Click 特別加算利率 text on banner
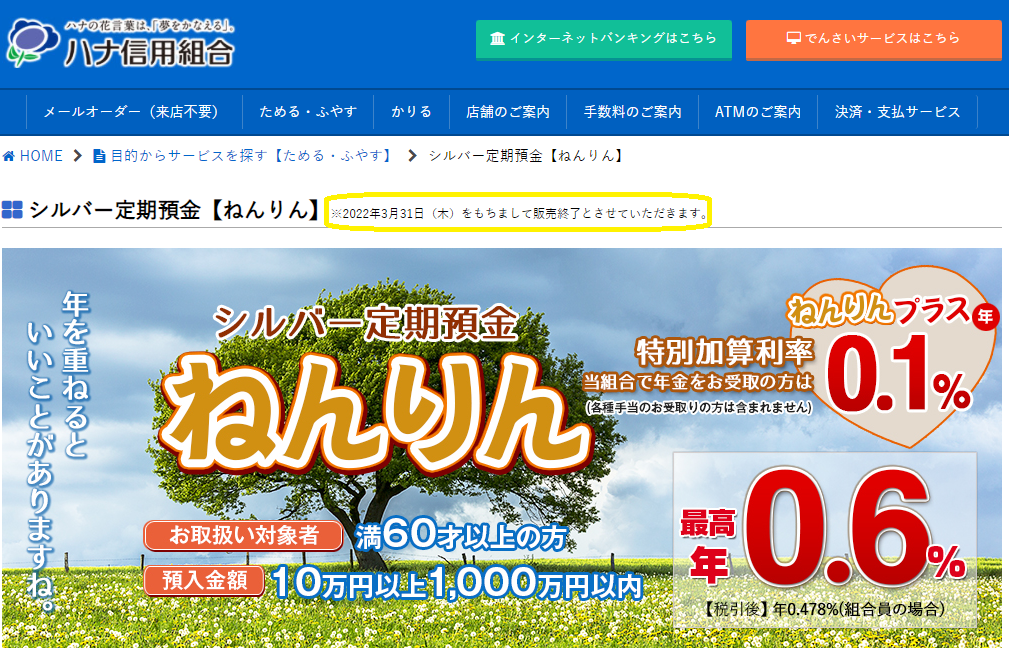 [725, 351]
